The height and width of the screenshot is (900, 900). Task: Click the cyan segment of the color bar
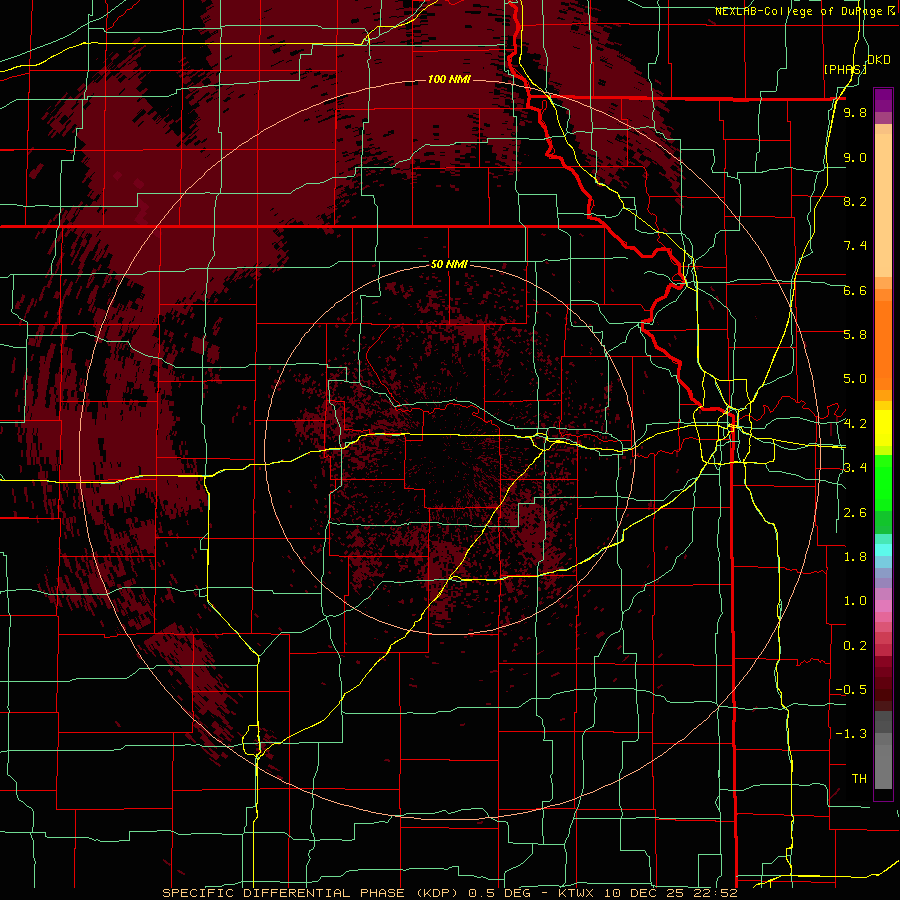click(883, 550)
